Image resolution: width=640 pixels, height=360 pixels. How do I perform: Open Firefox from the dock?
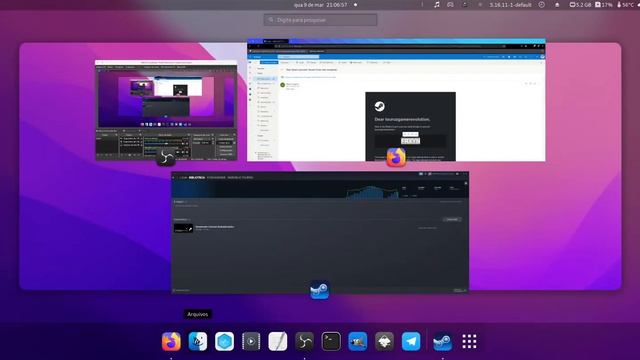click(x=171, y=341)
